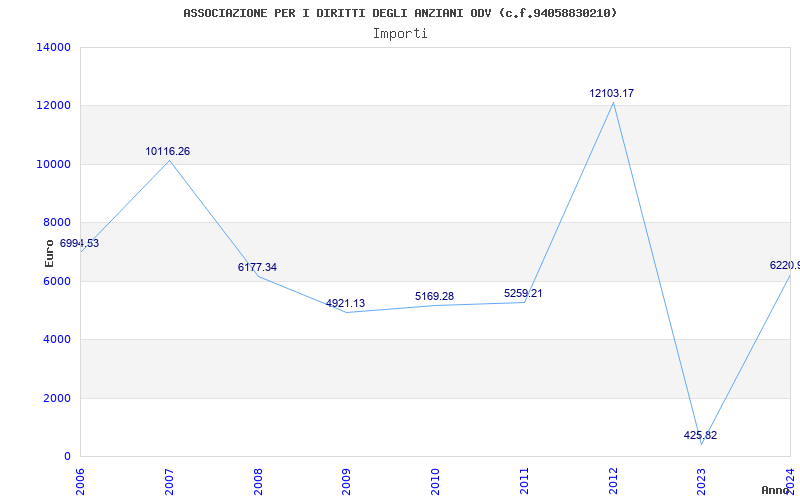The height and width of the screenshot is (500, 800).
Task: Click the 2000 y-axis value
Action: [x=56, y=398]
